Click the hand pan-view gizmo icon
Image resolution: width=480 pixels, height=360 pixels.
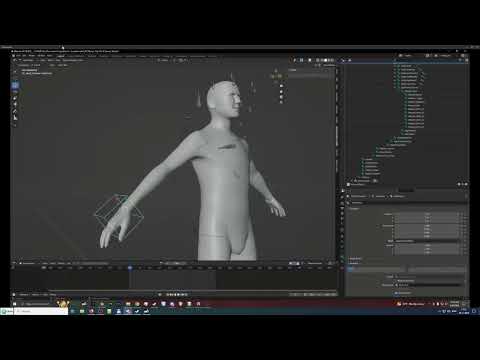281,92
